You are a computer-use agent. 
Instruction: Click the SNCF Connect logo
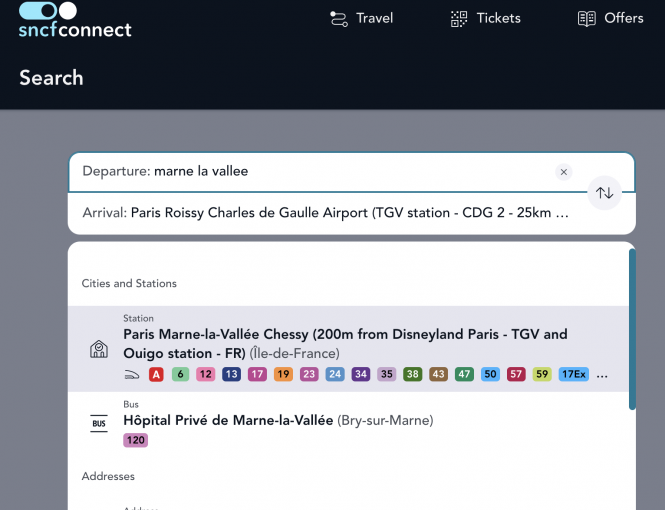click(x=75, y=20)
